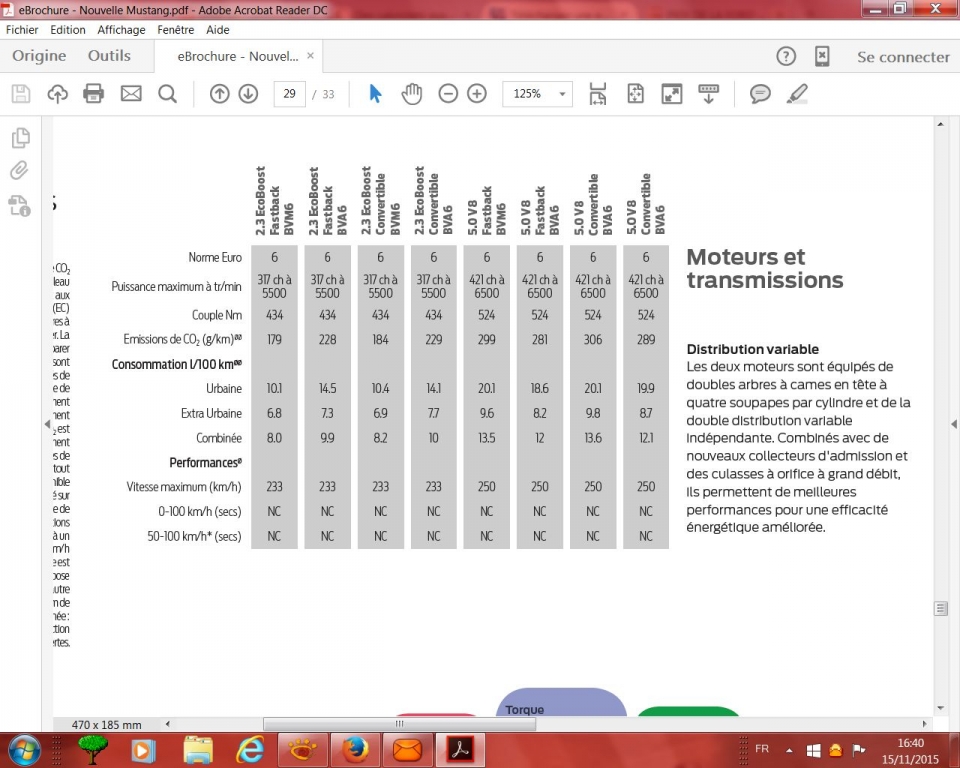Click 'Moteurs et transmissions' heading
This screenshot has width=960, height=768.
click(x=765, y=268)
